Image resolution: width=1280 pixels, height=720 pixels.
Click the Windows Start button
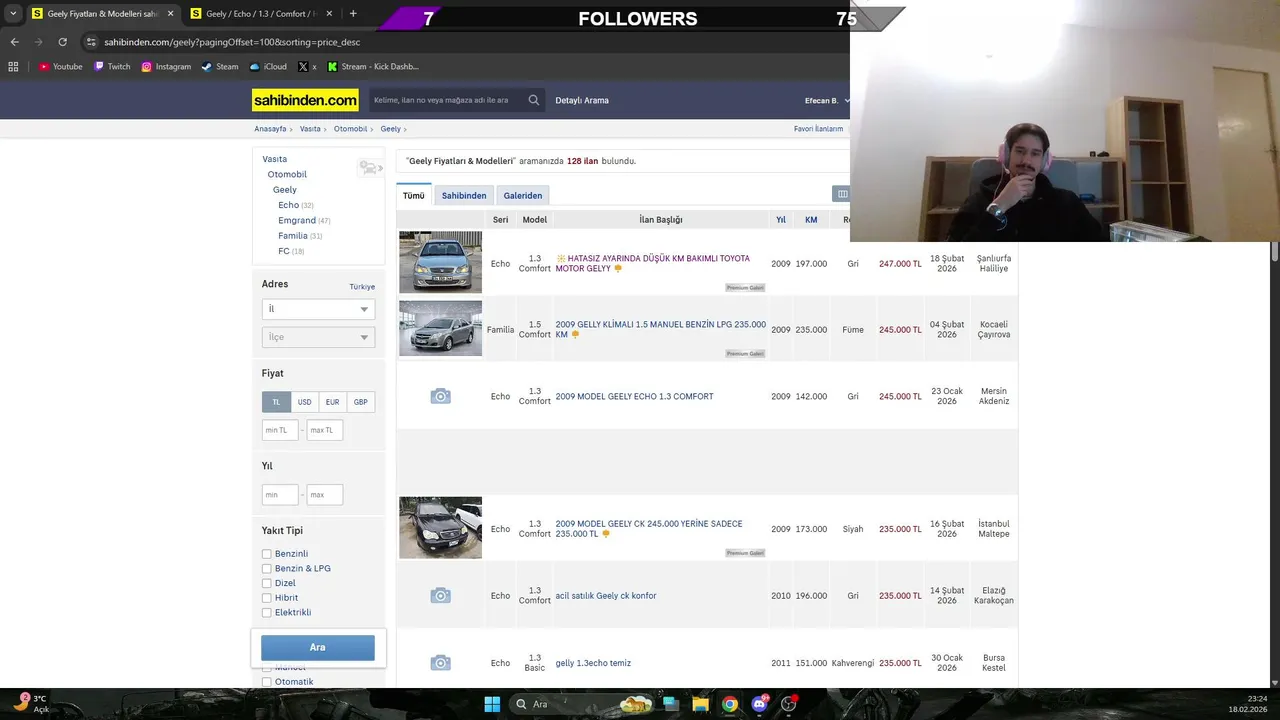click(492, 704)
